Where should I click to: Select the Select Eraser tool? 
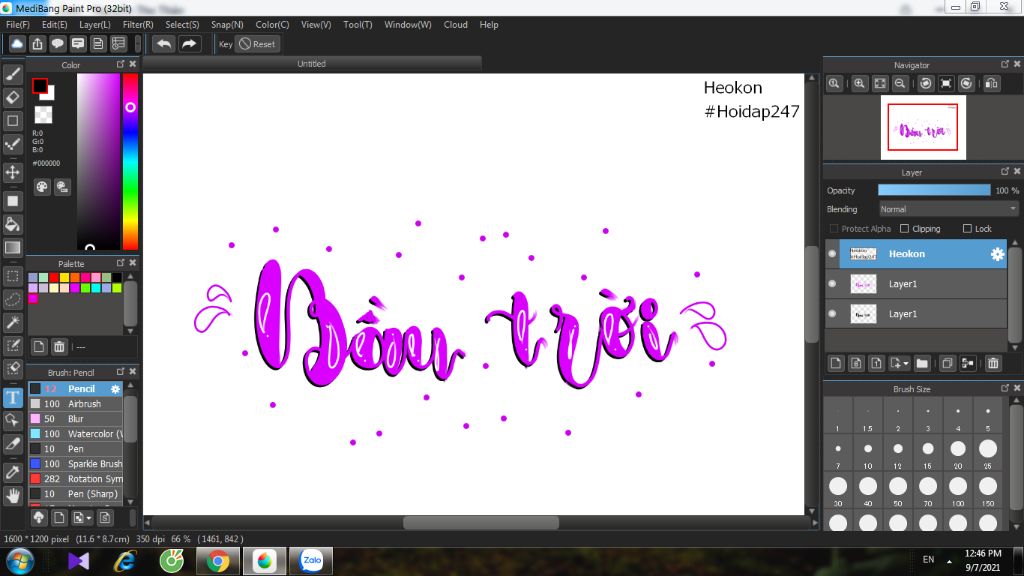coord(12,369)
